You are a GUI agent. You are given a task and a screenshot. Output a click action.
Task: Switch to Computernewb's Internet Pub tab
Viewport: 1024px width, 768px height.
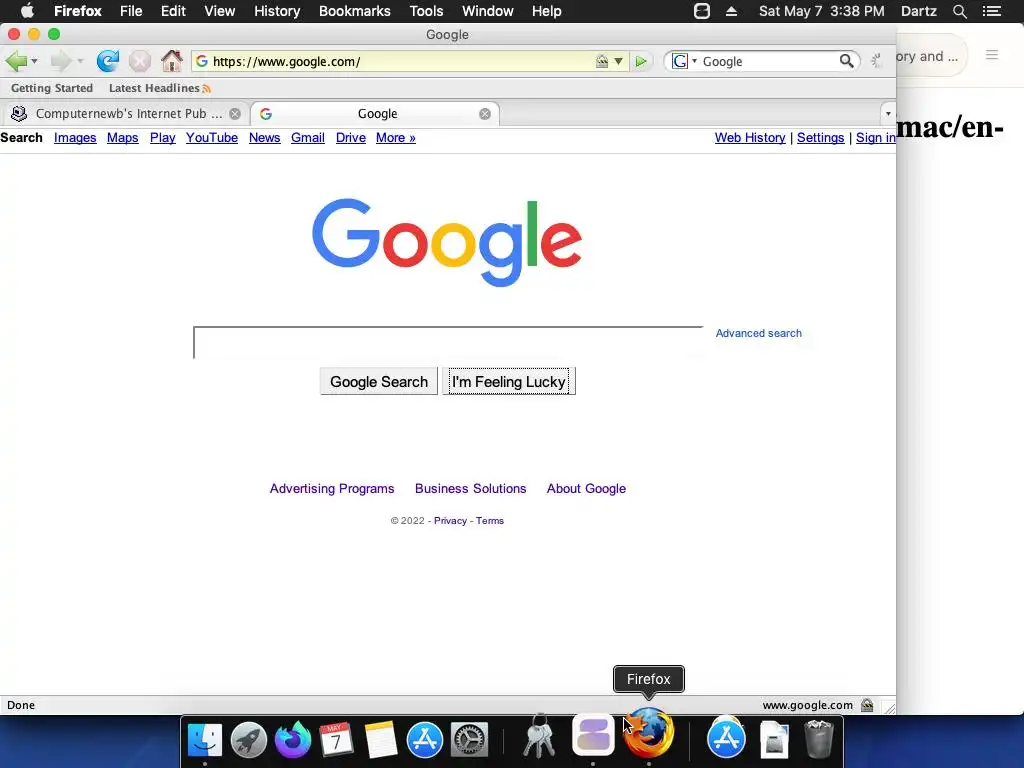click(x=124, y=114)
